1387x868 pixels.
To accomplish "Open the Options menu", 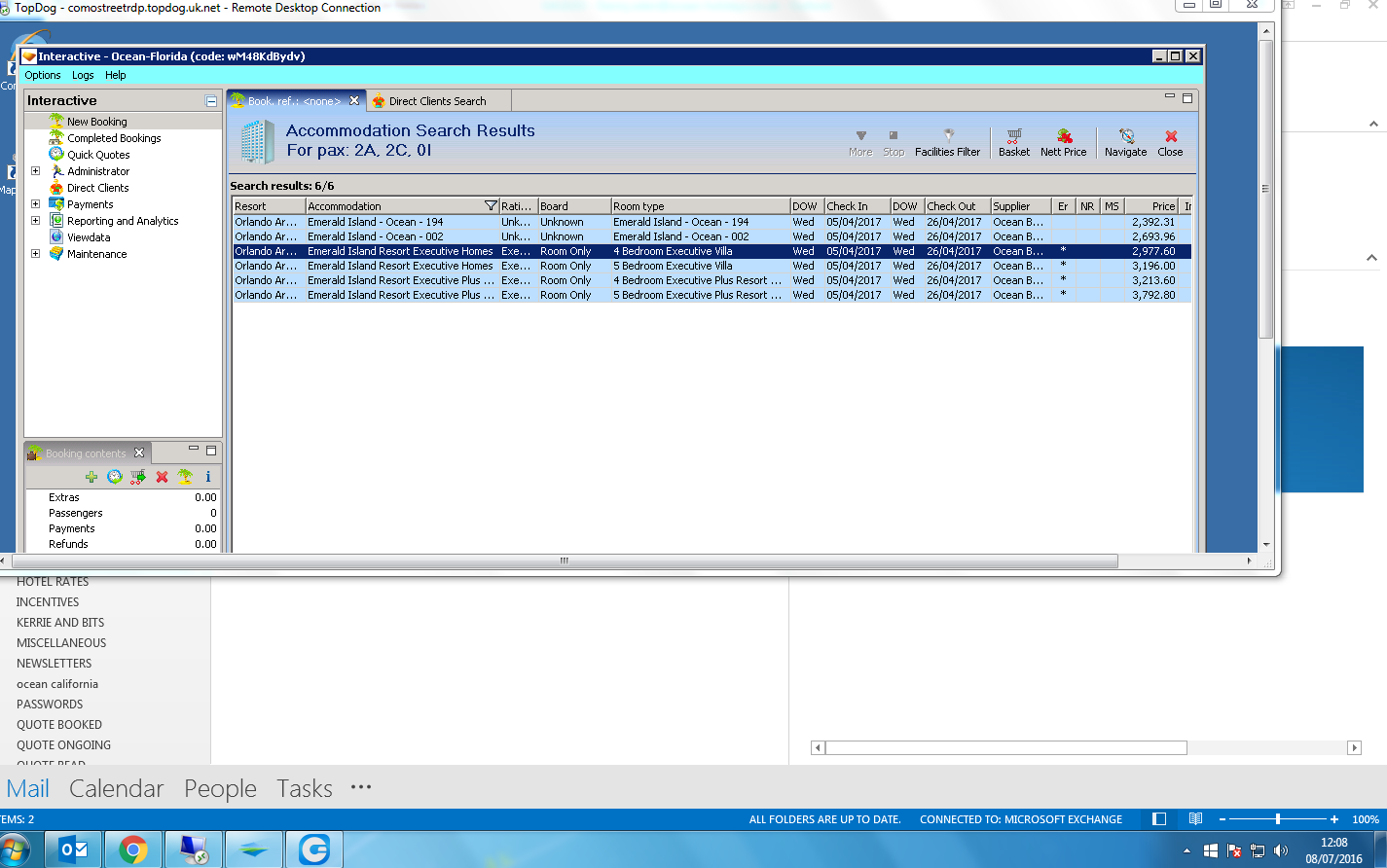I will (43, 75).
